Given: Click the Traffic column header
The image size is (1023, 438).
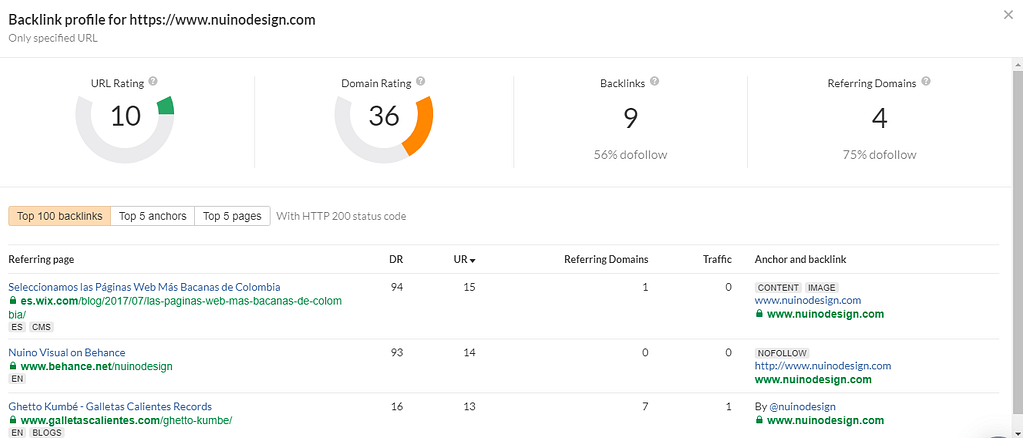Looking at the screenshot, I should point(717,259).
